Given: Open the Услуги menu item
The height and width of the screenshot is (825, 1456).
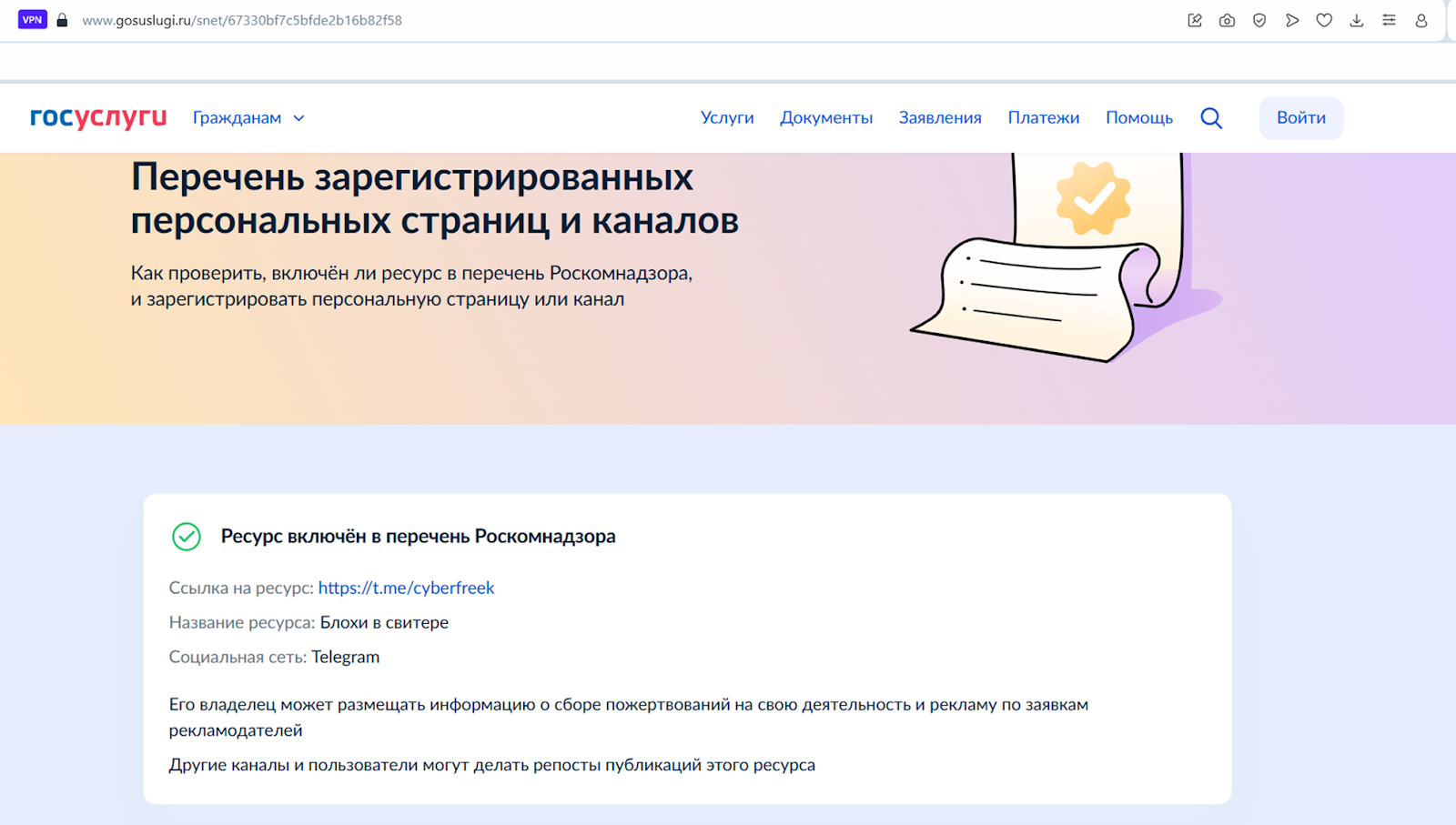Looking at the screenshot, I should (x=727, y=117).
